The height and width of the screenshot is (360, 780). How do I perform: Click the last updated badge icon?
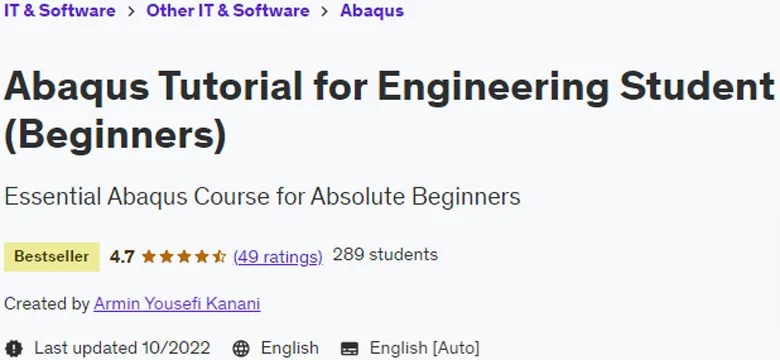pyautogui.click(x=13, y=348)
